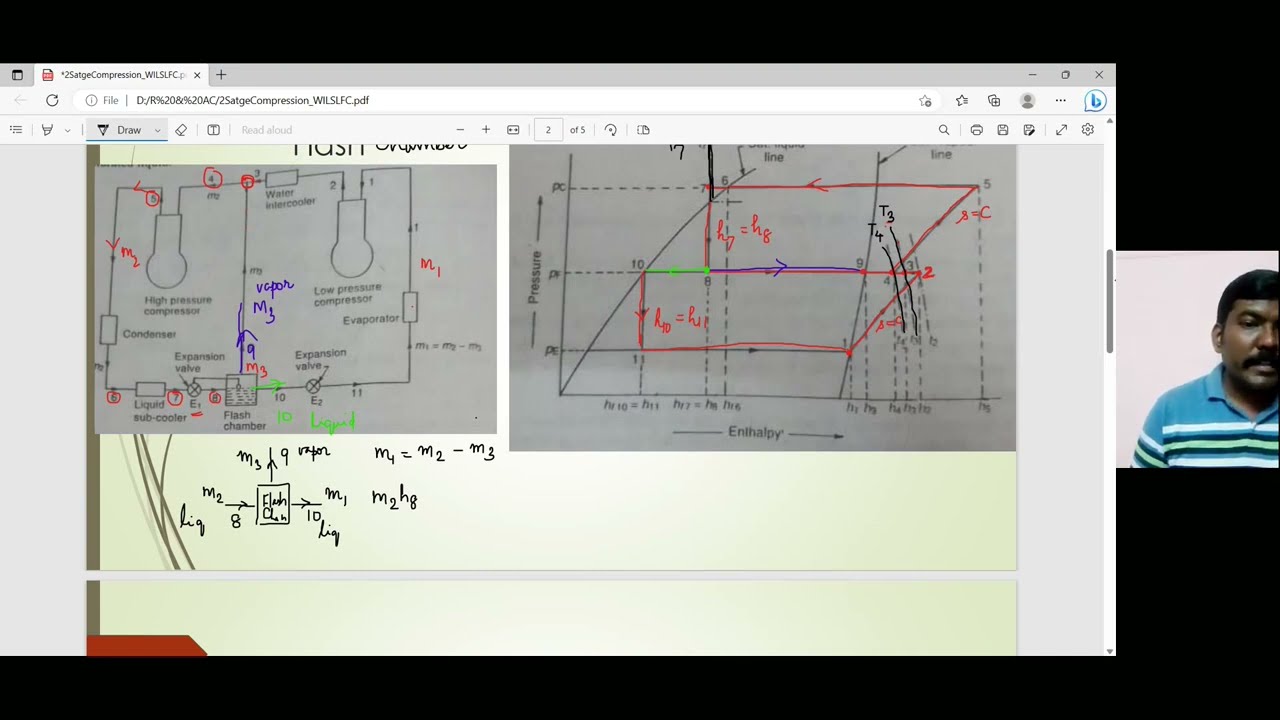Open the table of contents panel
The image size is (1280, 720).
pyautogui.click(x=16, y=130)
